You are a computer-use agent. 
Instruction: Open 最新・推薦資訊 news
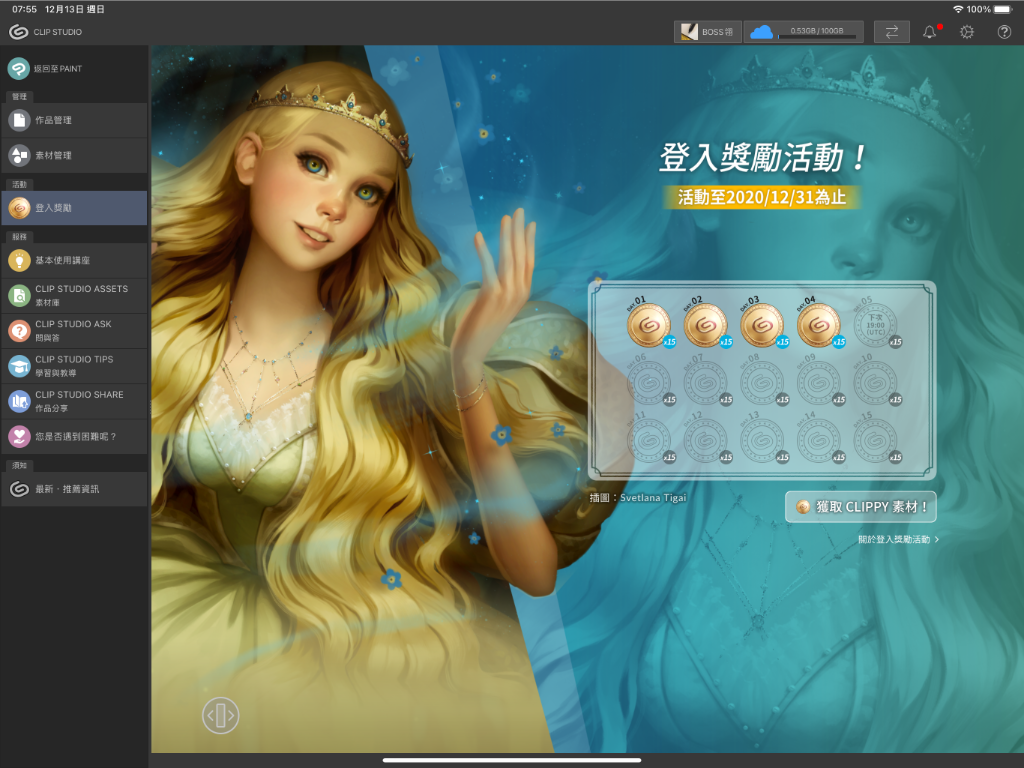74,488
